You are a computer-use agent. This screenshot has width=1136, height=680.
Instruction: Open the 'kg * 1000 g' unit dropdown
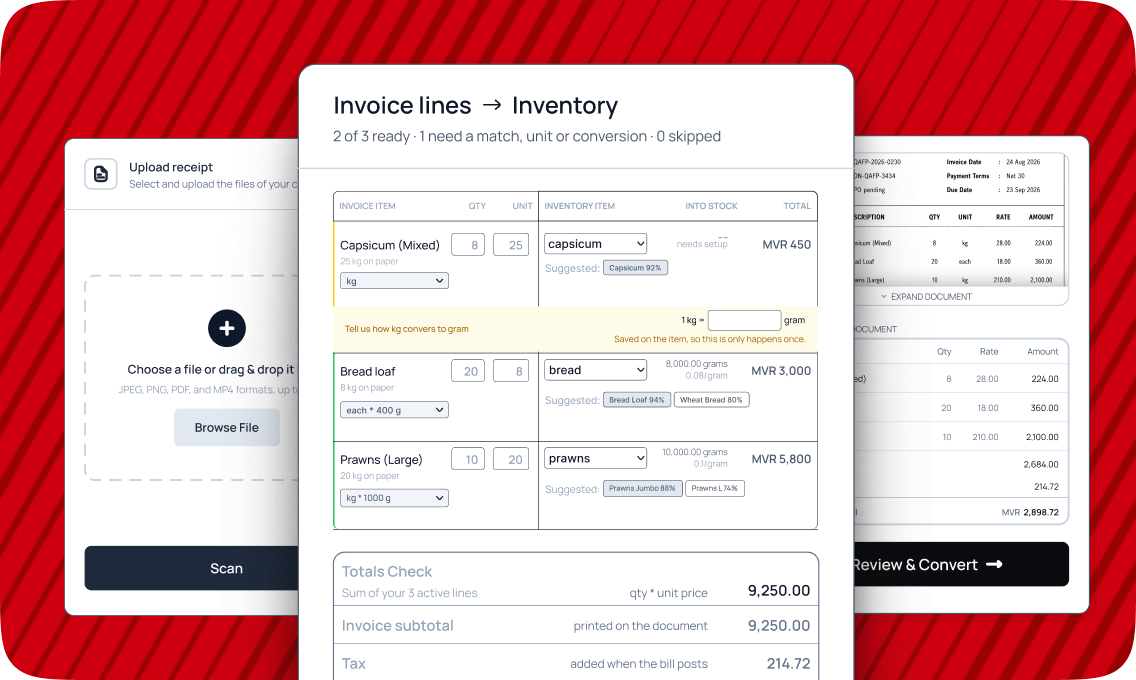[x=394, y=498]
